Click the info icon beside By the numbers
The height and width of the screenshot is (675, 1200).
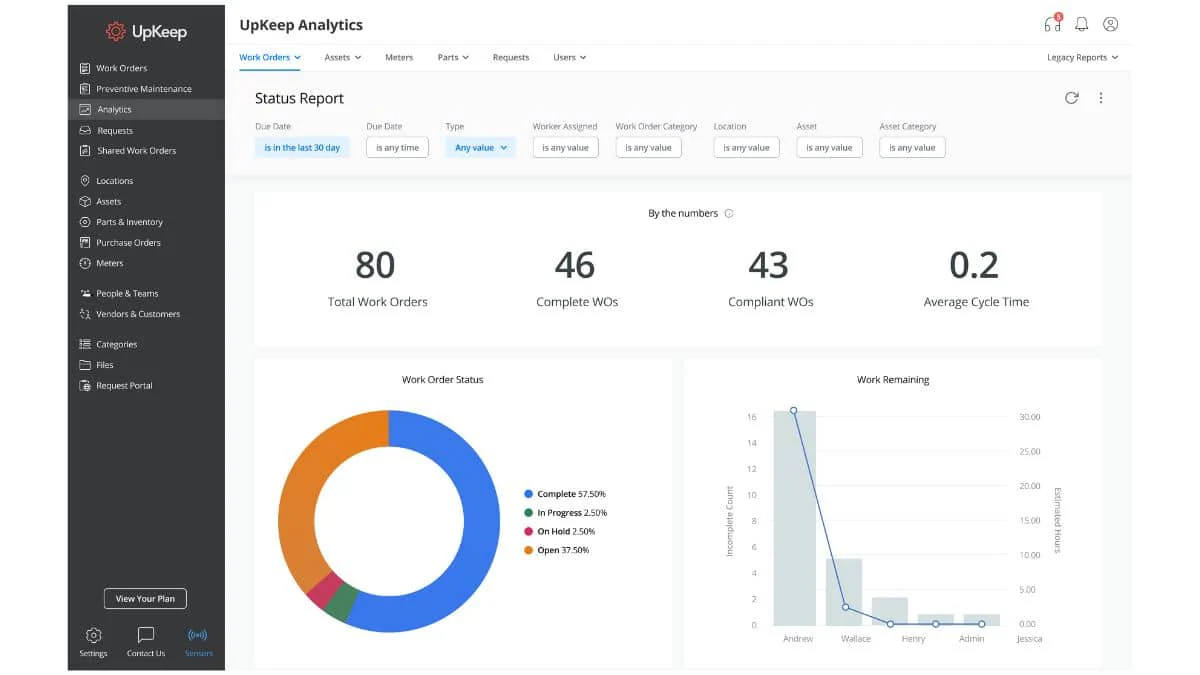729,213
